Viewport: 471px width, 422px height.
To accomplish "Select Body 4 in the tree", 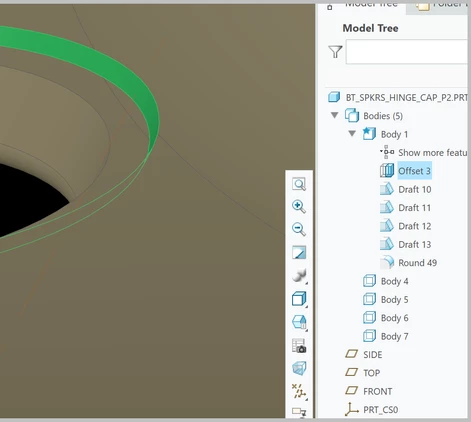I will [395, 281].
